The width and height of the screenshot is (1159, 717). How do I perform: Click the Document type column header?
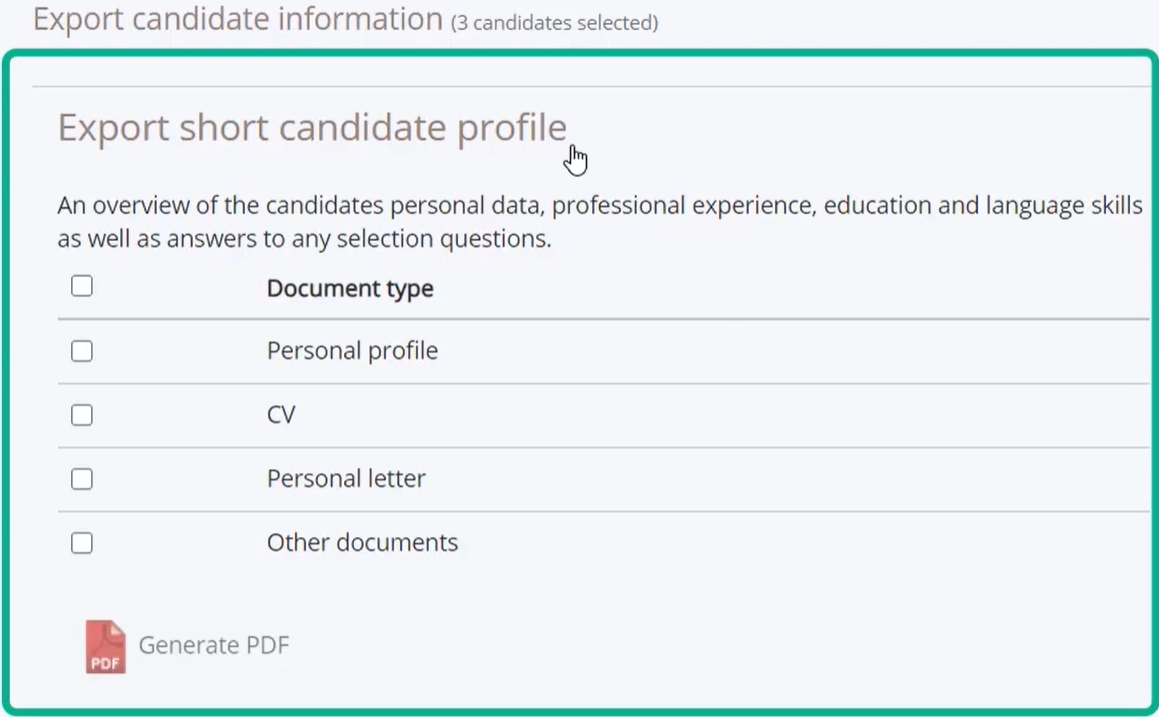pyautogui.click(x=350, y=288)
